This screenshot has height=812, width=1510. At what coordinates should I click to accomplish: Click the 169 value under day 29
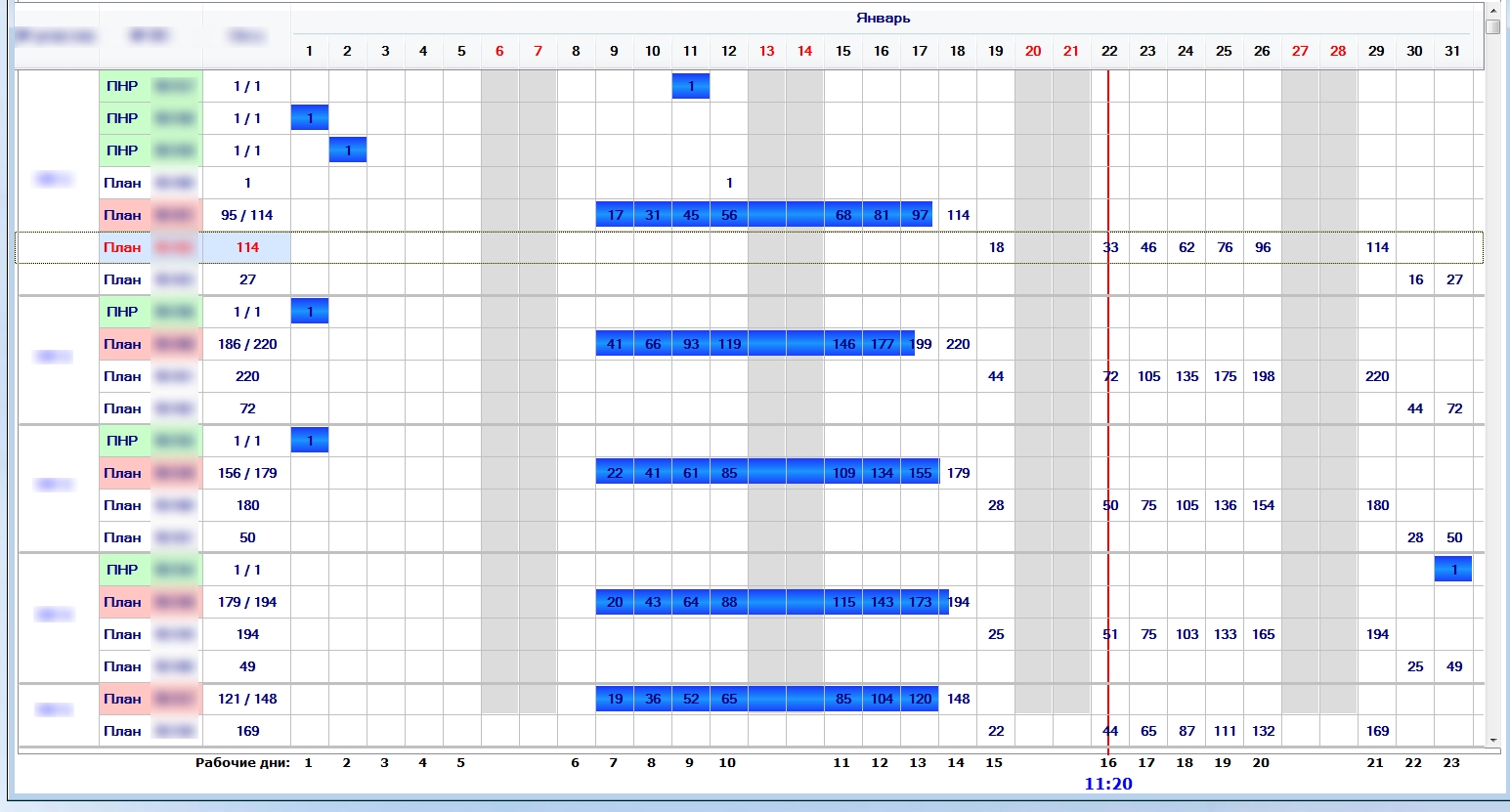coord(1377,731)
